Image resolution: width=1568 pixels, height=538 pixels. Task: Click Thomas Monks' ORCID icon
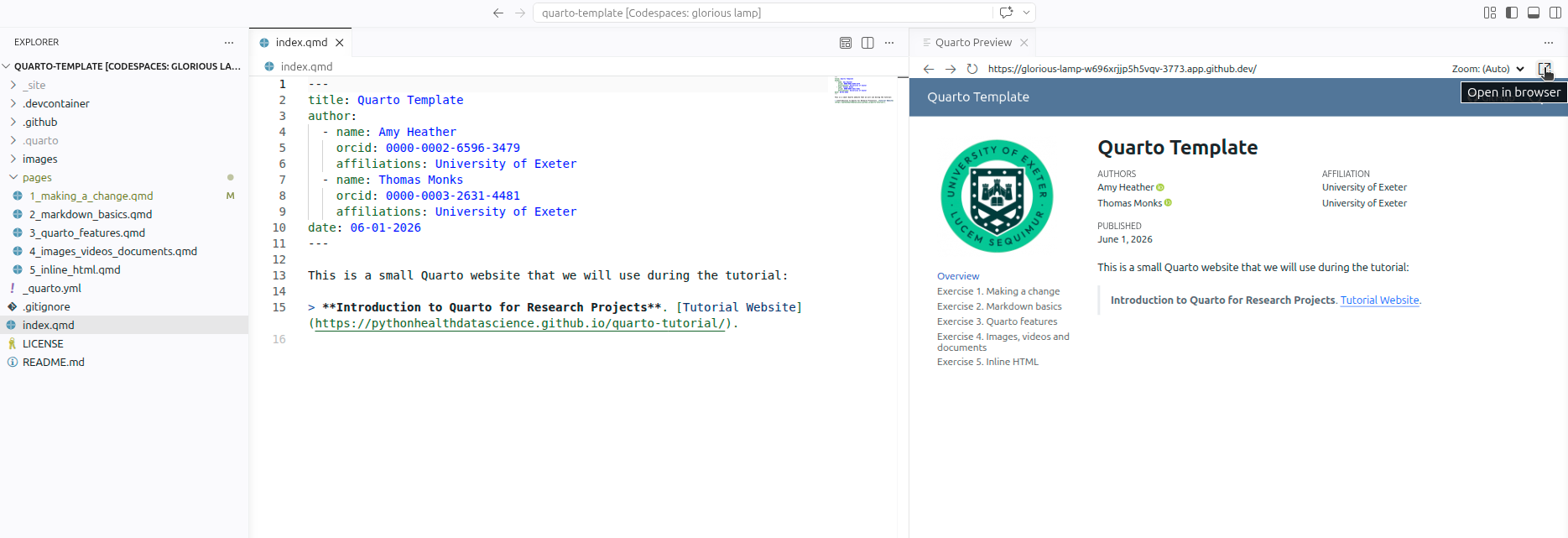point(1168,202)
